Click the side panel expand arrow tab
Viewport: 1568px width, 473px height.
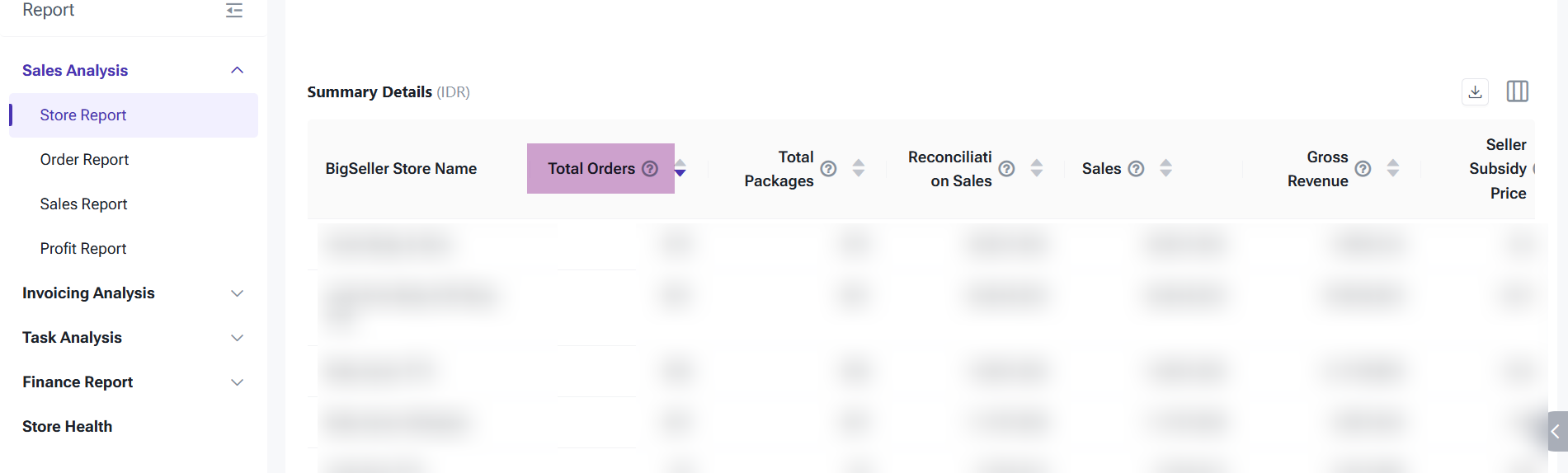pos(1556,431)
